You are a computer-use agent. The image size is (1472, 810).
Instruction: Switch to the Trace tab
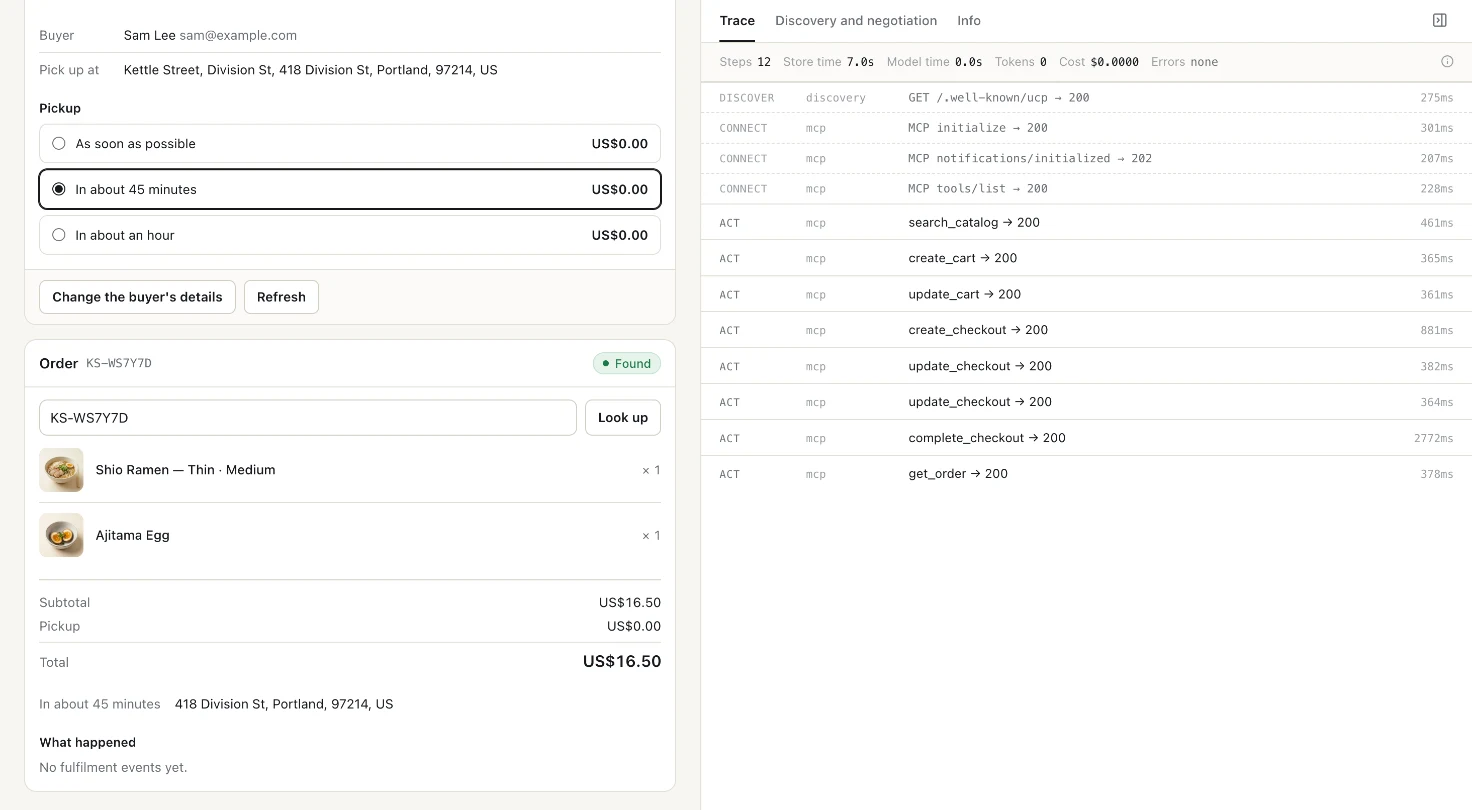[x=737, y=21]
